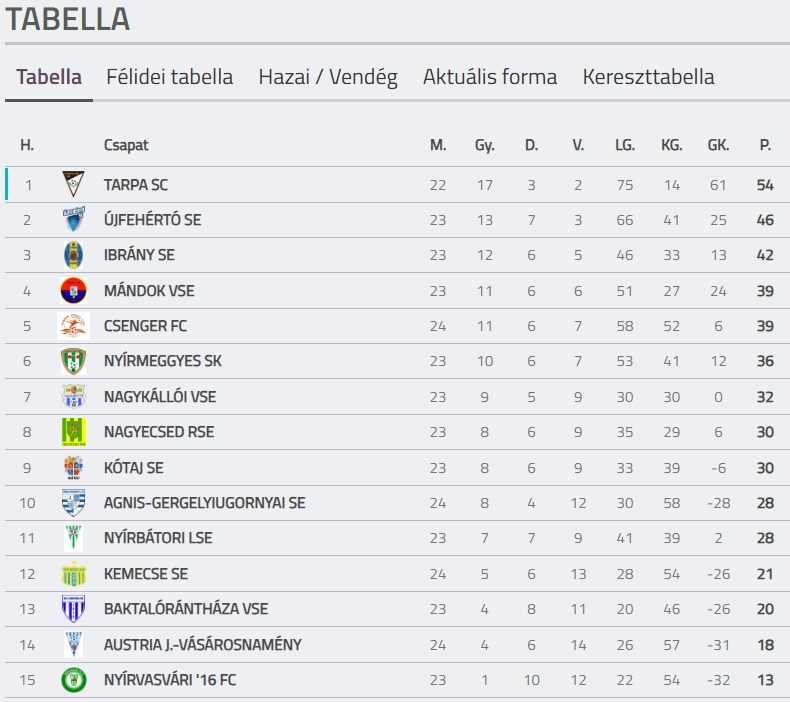Click the P. points column header
The width and height of the screenshot is (790, 702).
click(765, 145)
